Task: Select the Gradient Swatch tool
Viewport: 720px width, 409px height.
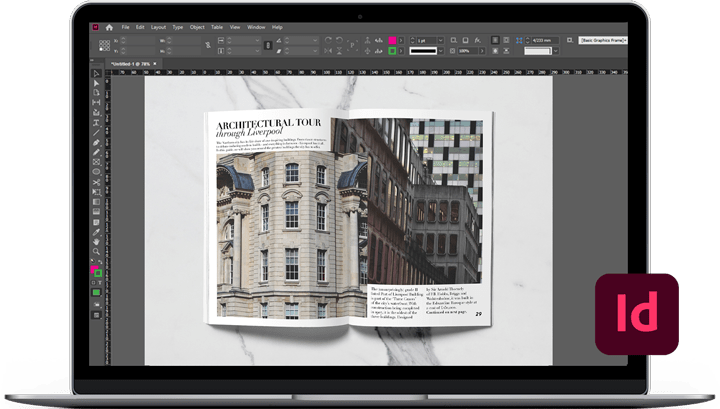Action: 96,202
